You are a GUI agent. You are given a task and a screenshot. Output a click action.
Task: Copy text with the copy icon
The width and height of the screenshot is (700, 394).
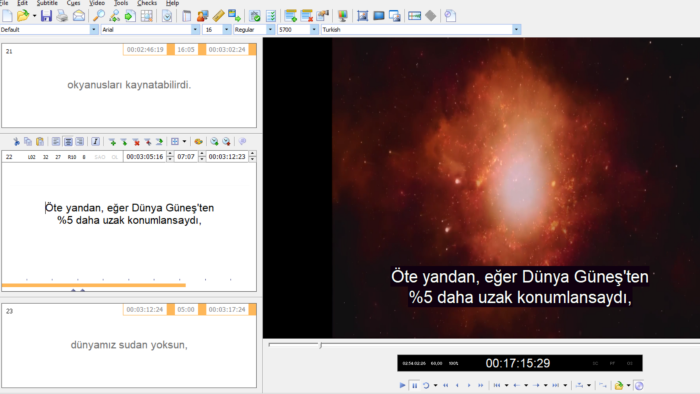[28, 142]
